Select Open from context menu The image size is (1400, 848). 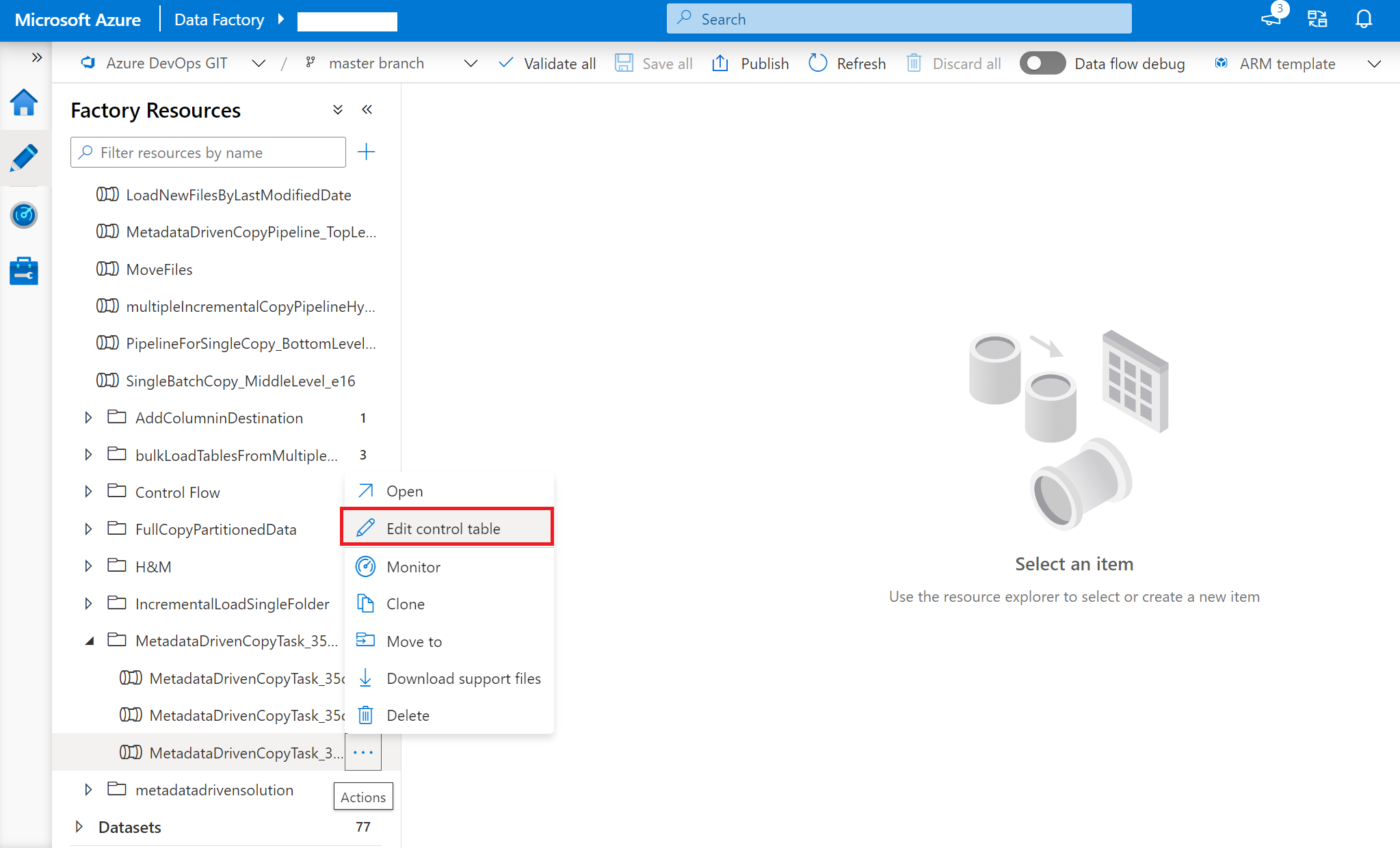point(405,490)
